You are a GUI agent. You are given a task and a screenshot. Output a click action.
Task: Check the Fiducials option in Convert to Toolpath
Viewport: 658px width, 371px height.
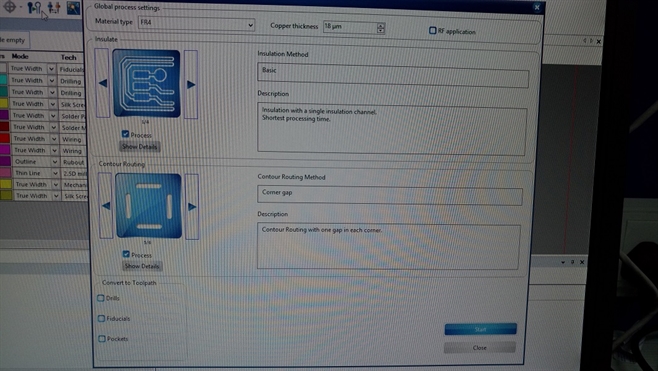point(101,318)
